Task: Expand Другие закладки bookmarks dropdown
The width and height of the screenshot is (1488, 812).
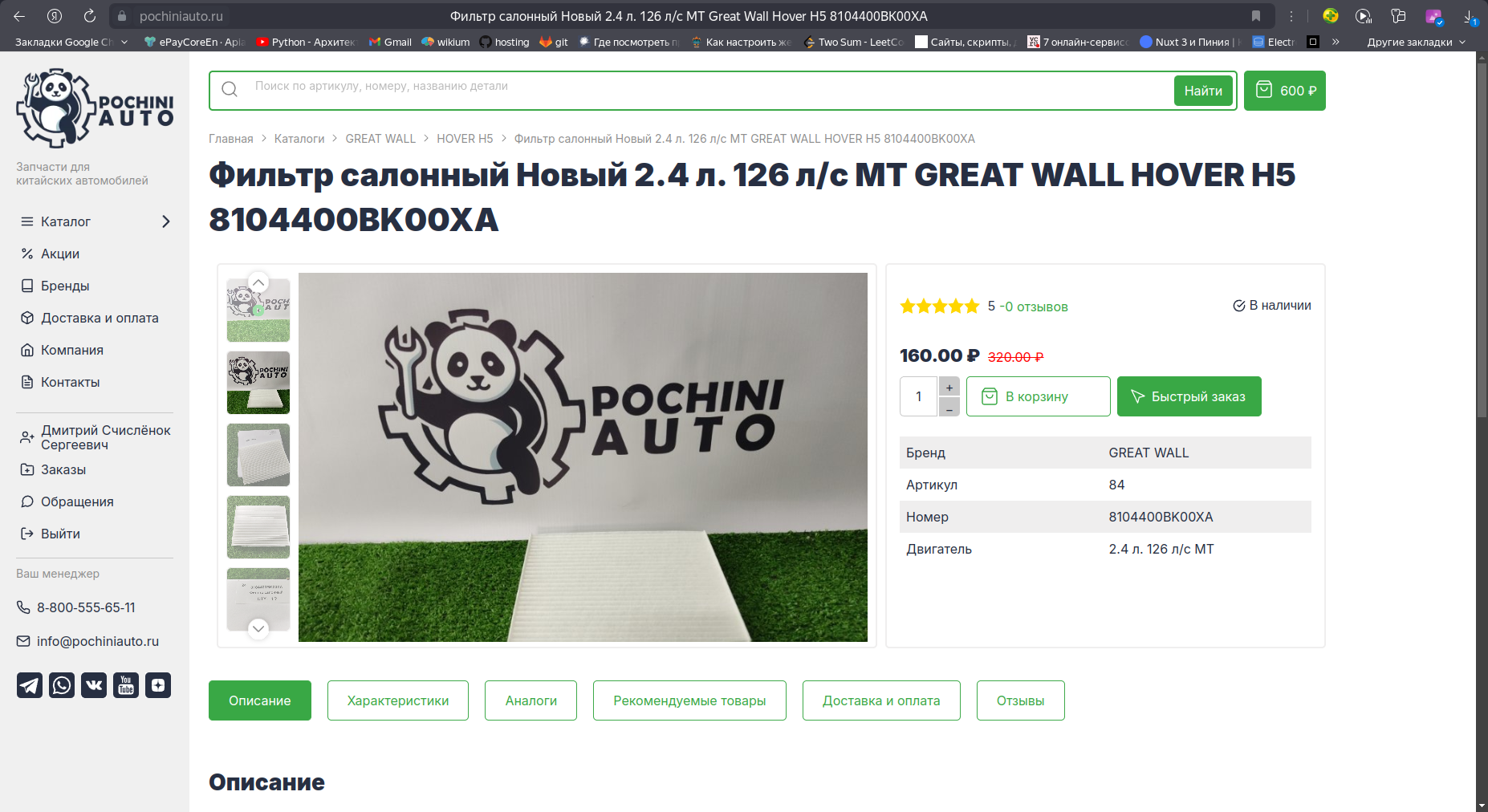Action: (x=1417, y=42)
